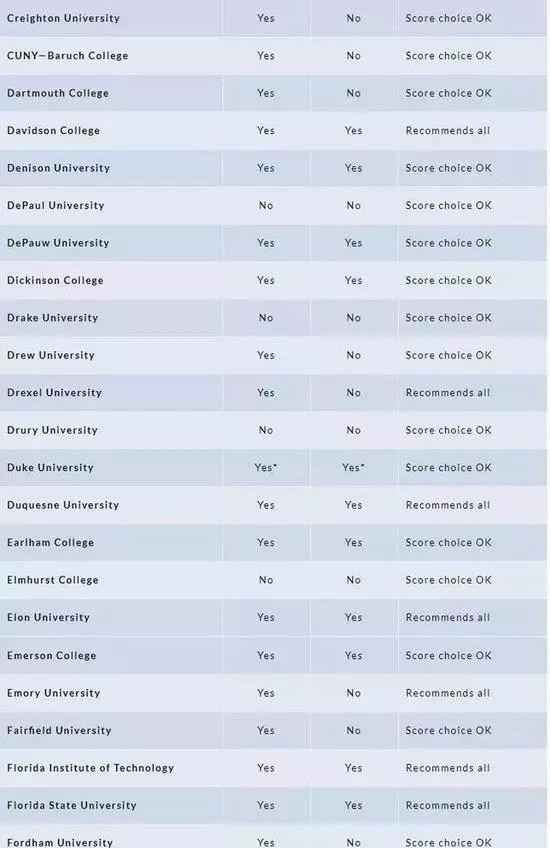Select Florida Institute of Technology row
Image resolution: width=550 pixels, height=848 pixels.
(x=273, y=767)
